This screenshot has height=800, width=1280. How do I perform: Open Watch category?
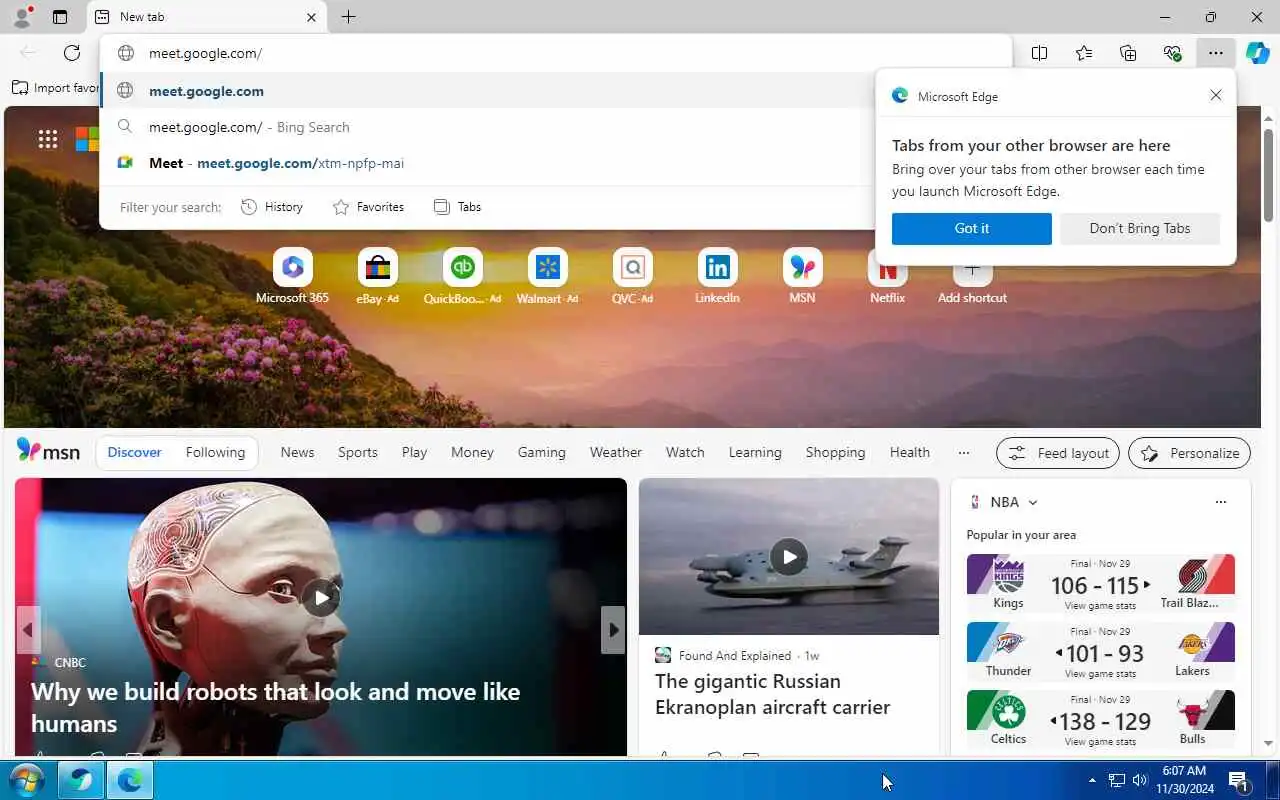pyautogui.click(x=685, y=452)
